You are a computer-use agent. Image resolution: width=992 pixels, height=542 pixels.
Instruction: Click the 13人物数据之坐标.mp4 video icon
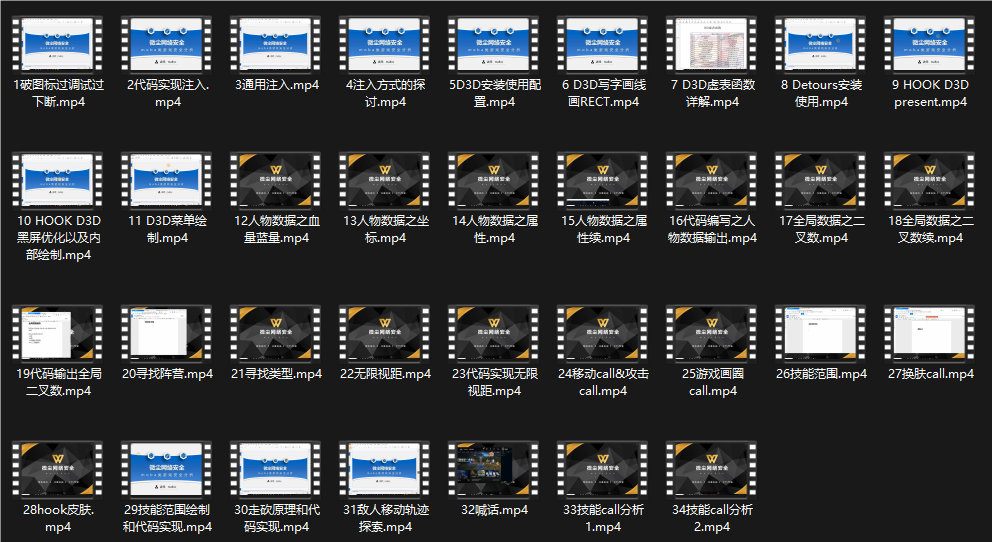[385, 180]
